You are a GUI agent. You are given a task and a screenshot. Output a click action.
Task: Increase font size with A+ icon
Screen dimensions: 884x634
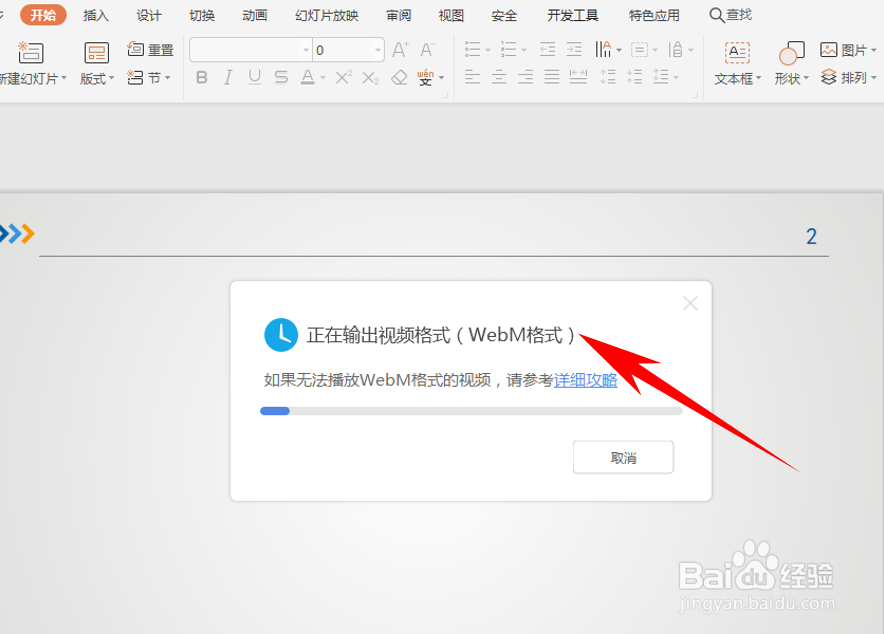point(400,50)
